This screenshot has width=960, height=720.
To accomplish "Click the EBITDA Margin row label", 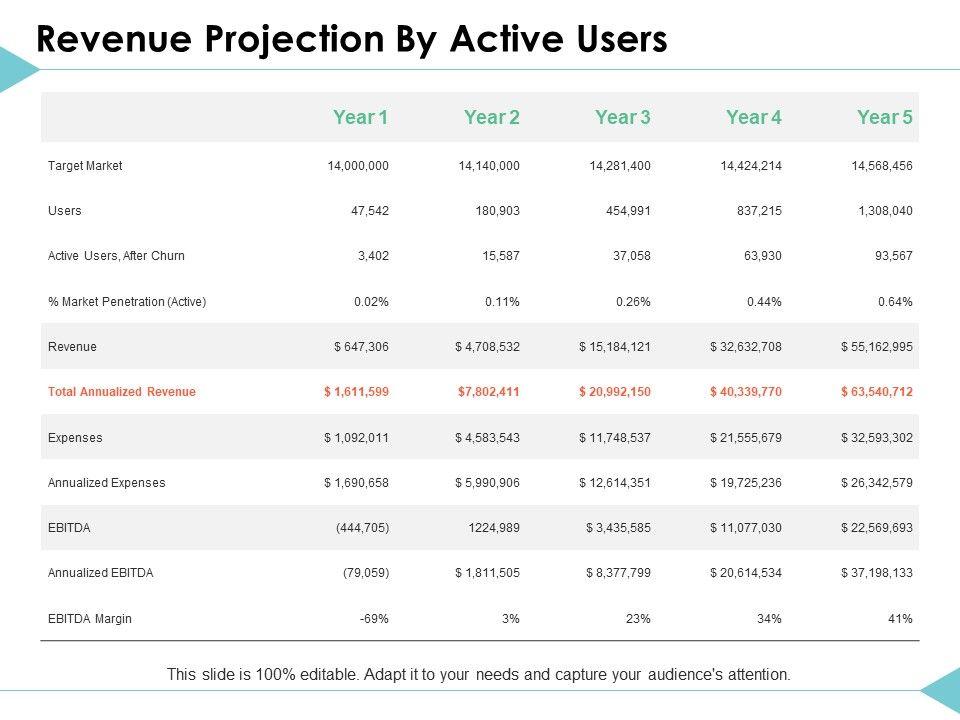I will tap(90, 619).
